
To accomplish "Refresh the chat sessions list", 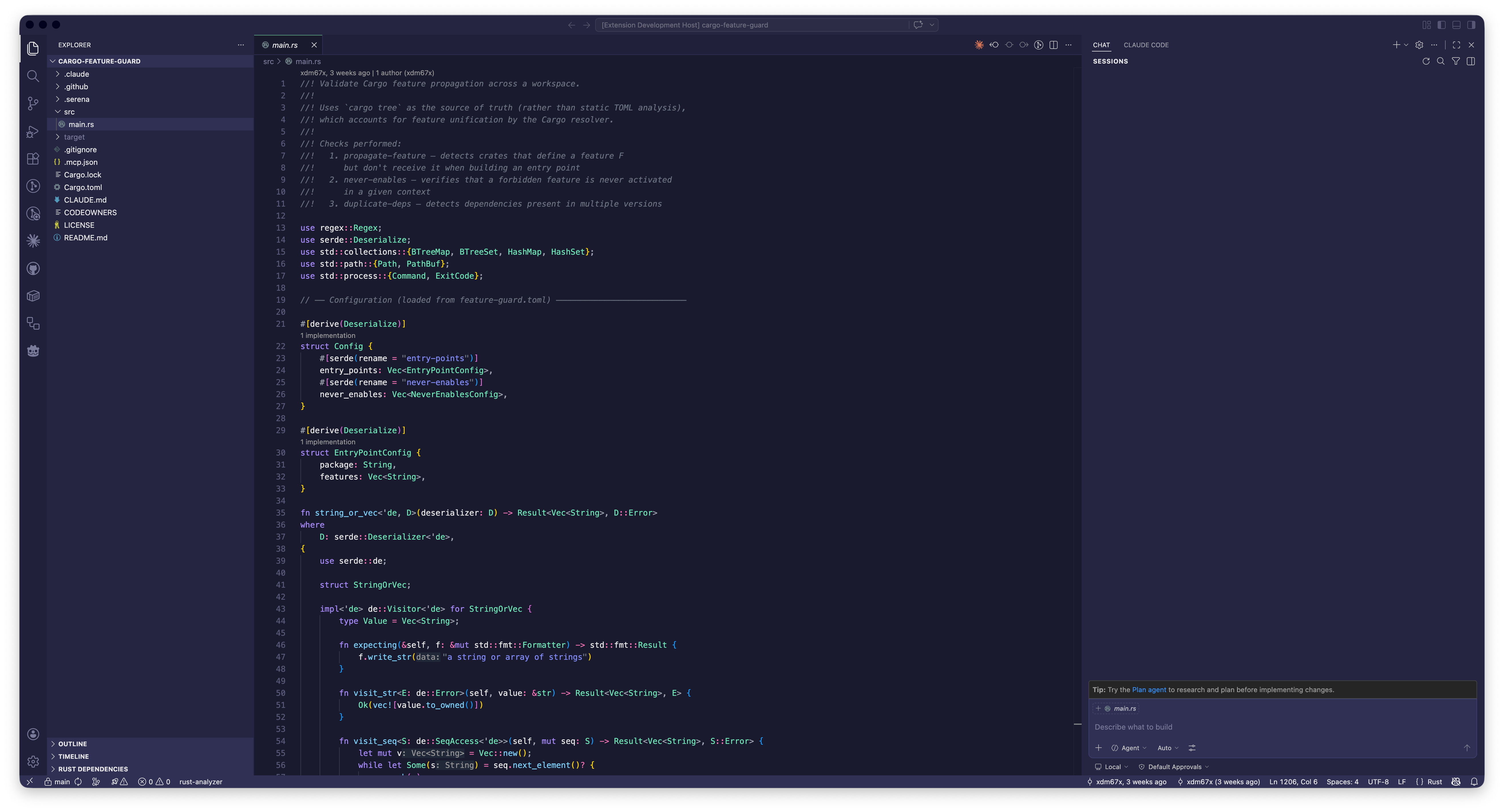I will [1426, 61].
